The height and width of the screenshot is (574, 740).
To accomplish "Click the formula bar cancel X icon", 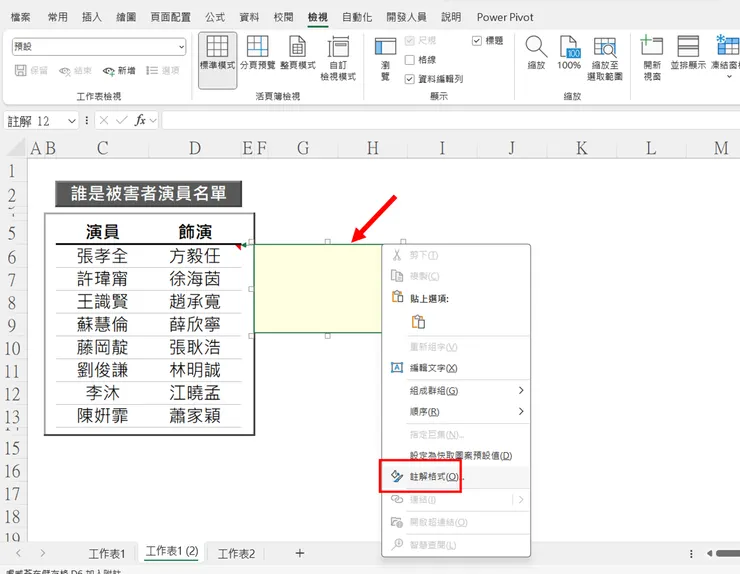I will [104, 120].
